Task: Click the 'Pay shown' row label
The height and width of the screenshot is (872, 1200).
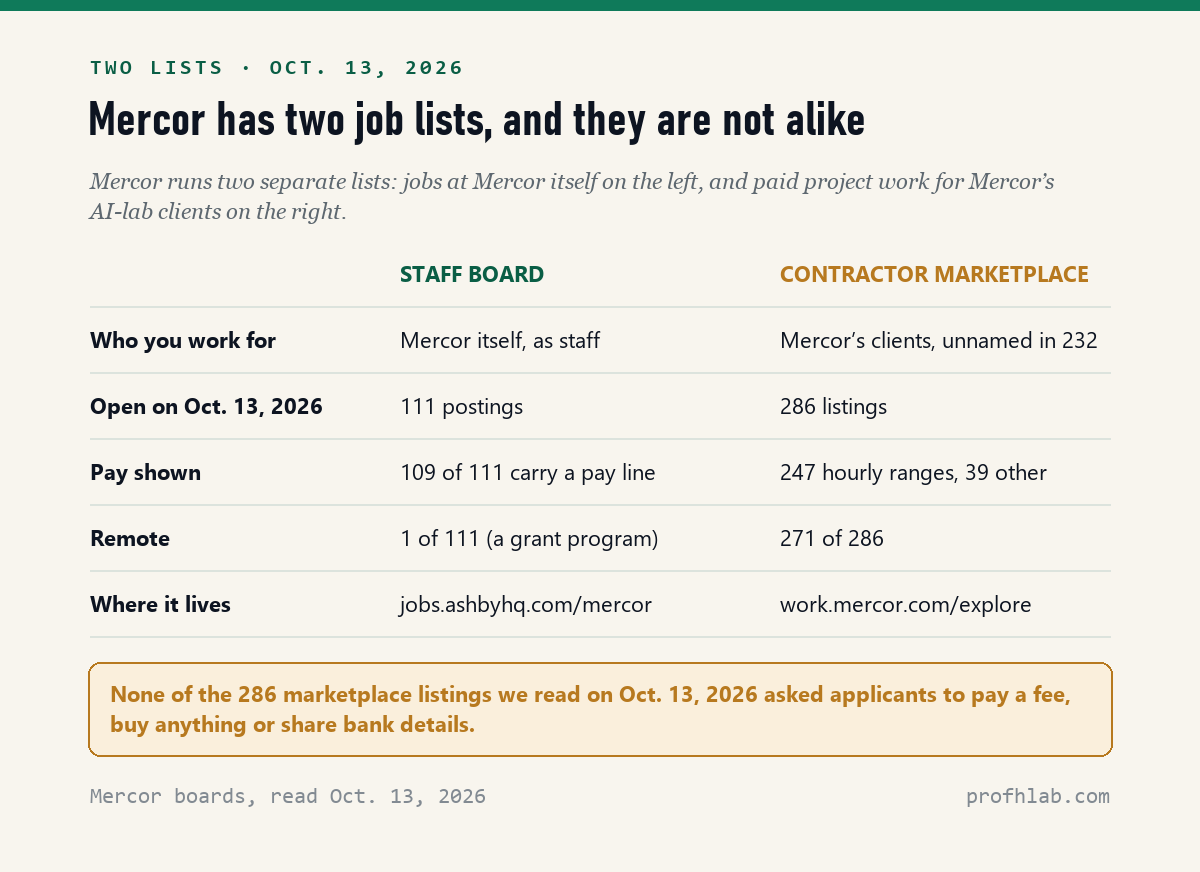Action: 145,473
